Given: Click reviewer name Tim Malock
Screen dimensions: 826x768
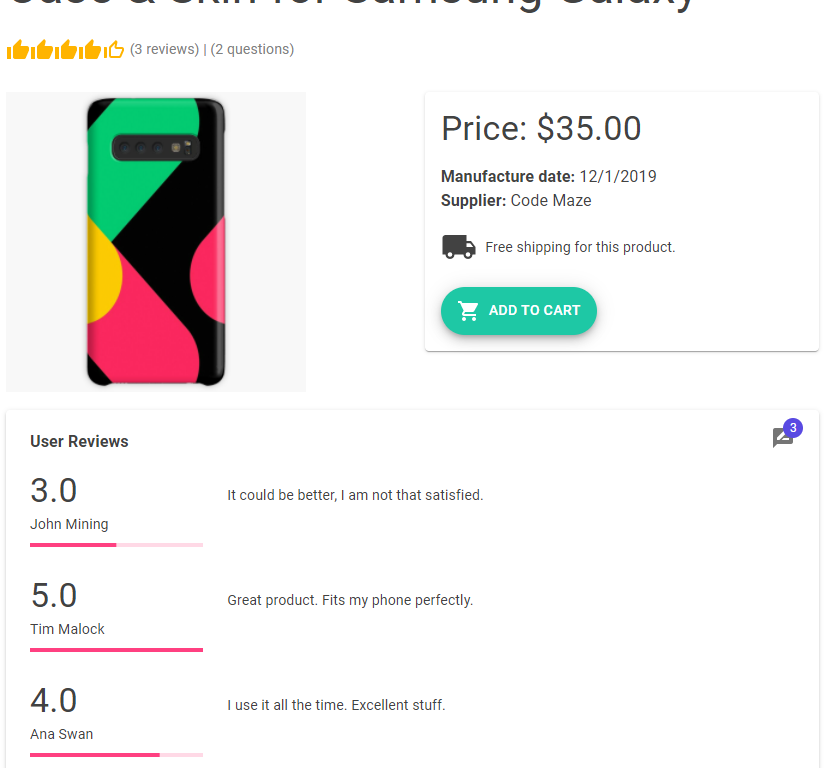Looking at the screenshot, I should [x=67, y=629].
